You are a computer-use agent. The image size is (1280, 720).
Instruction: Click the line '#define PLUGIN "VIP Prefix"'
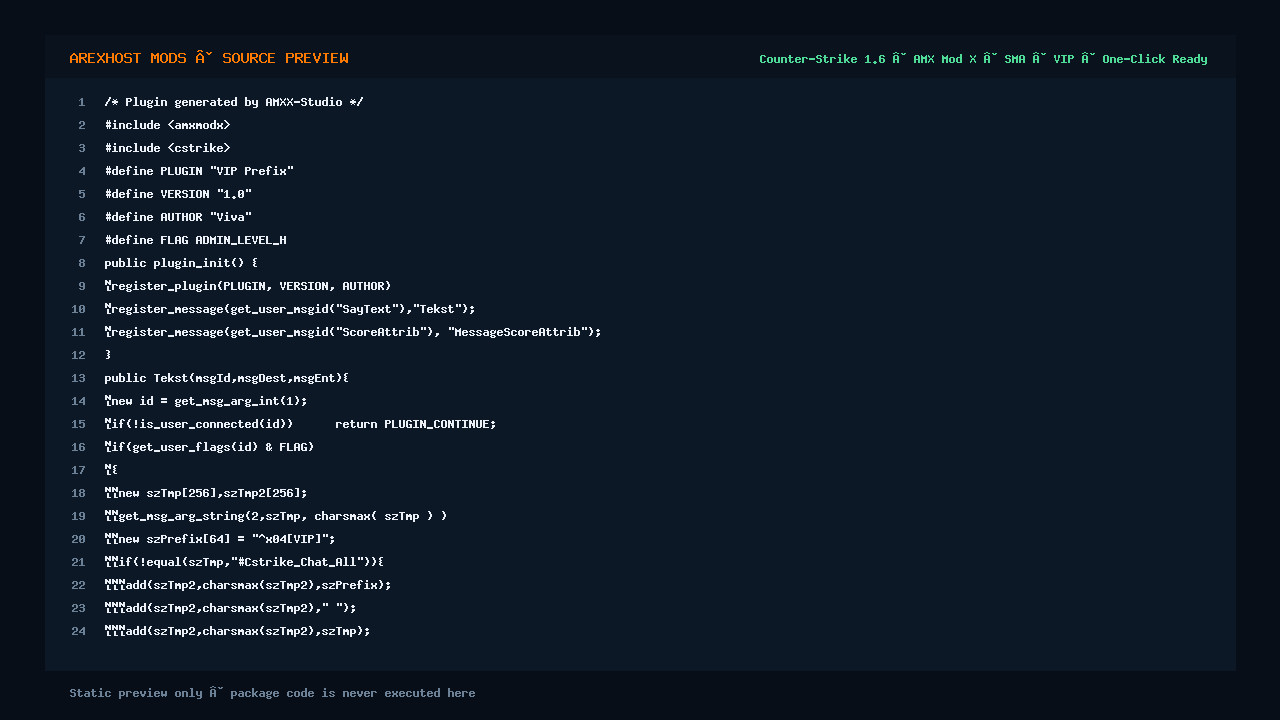pos(199,171)
